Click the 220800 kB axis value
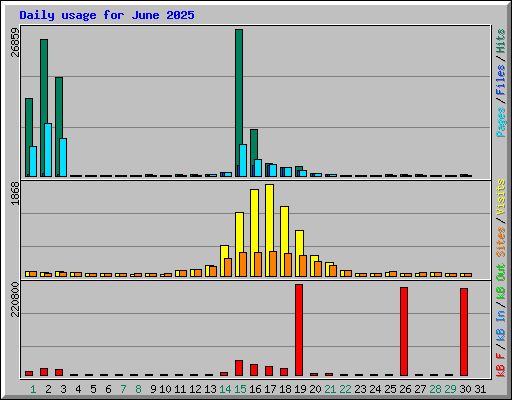The image size is (512, 400). click(15, 299)
